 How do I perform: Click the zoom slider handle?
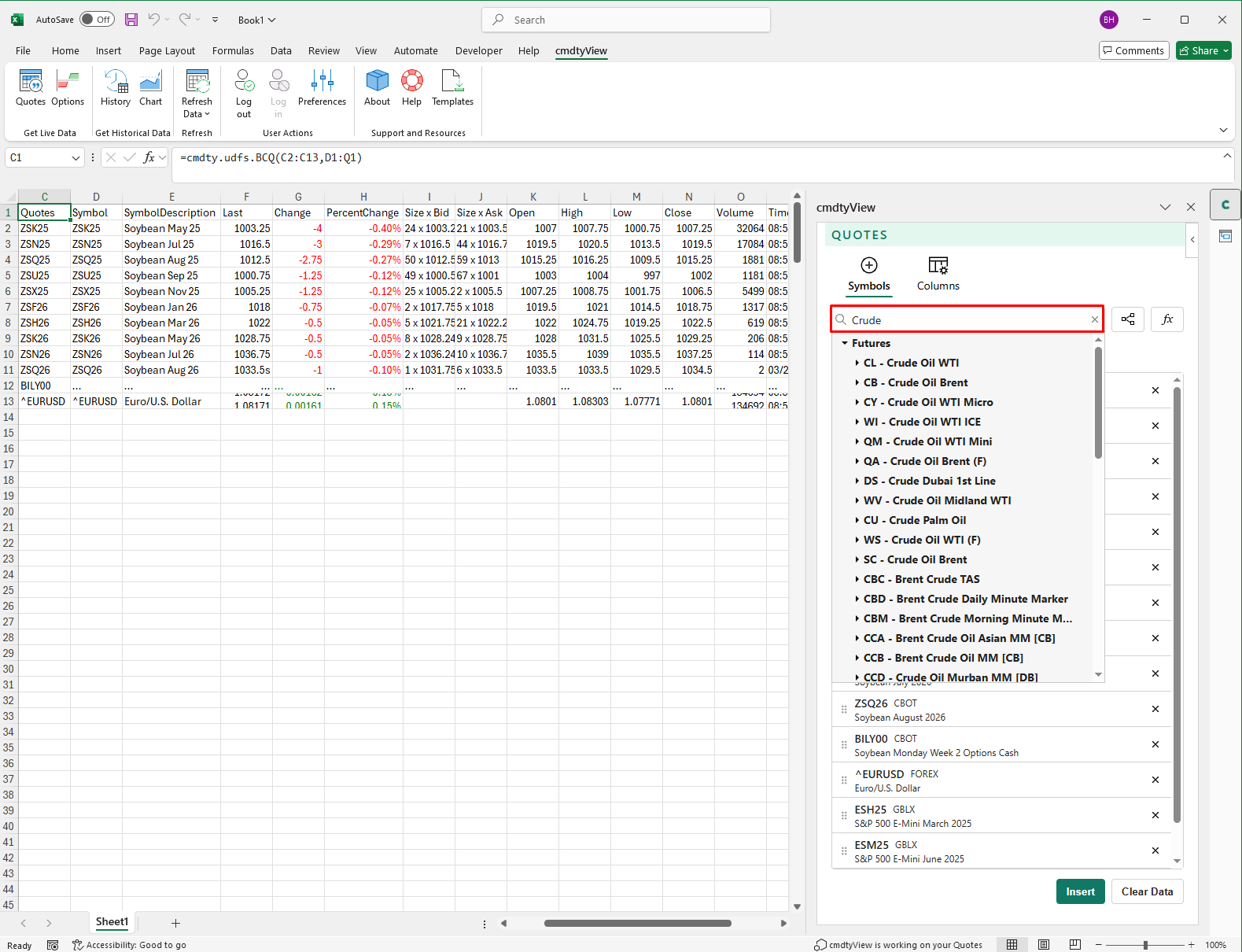[x=1145, y=944]
